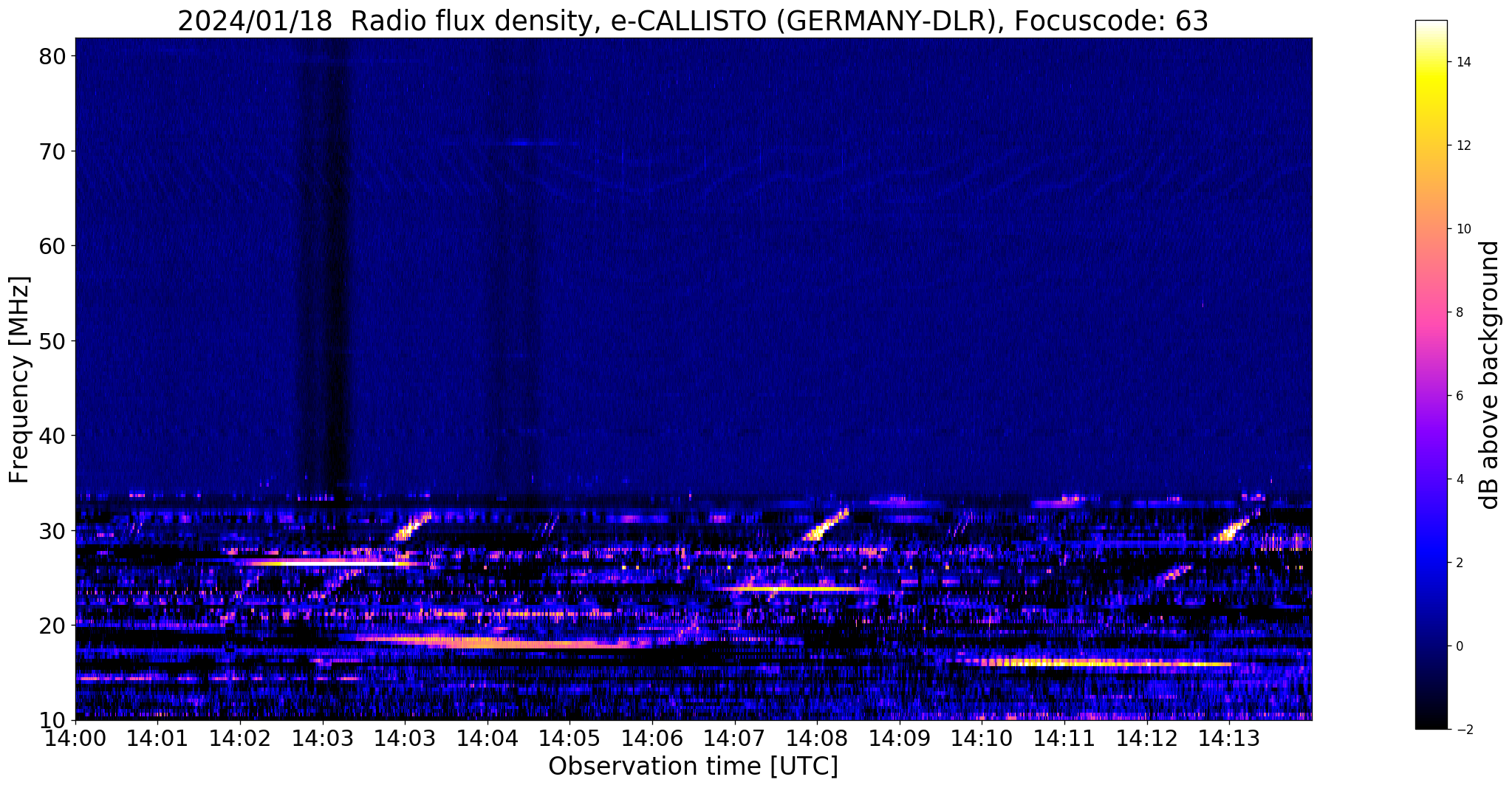The width and height of the screenshot is (1512, 788).
Task: Click the 'dB above background' colorbar label
Action: tap(1490, 374)
